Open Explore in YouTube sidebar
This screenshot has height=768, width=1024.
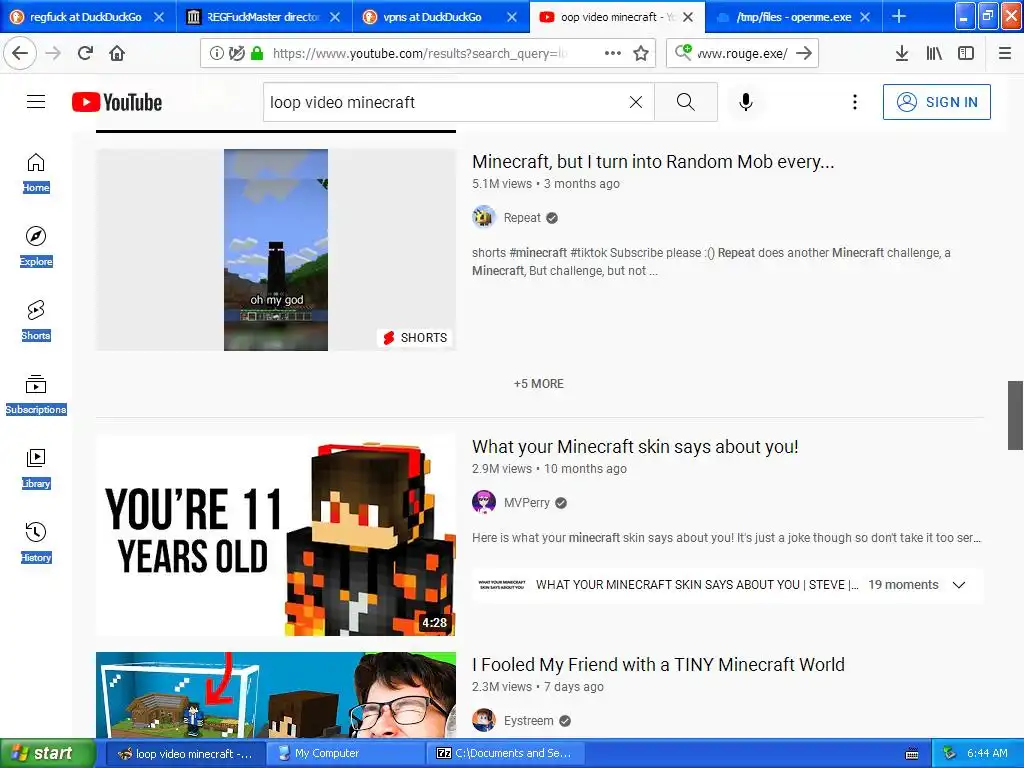point(36,247)
